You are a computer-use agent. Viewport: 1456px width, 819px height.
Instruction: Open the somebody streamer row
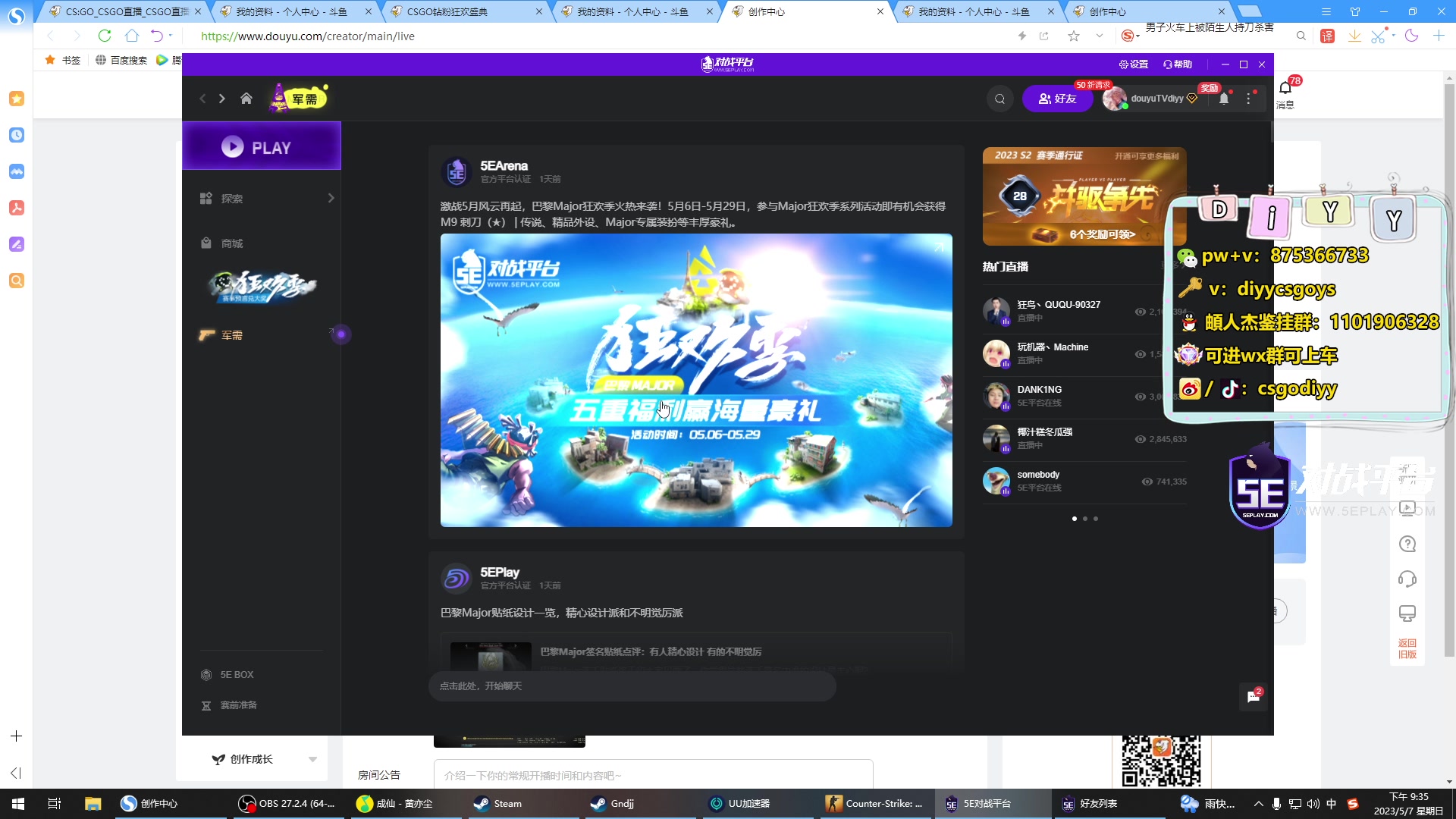pos(1084,480)
